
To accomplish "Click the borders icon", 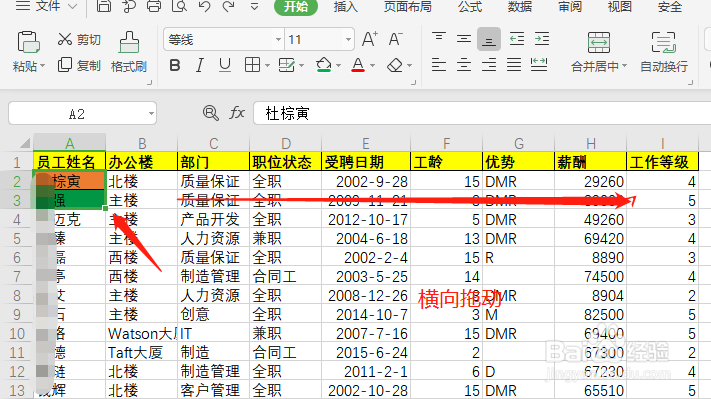I will point(252,65).
